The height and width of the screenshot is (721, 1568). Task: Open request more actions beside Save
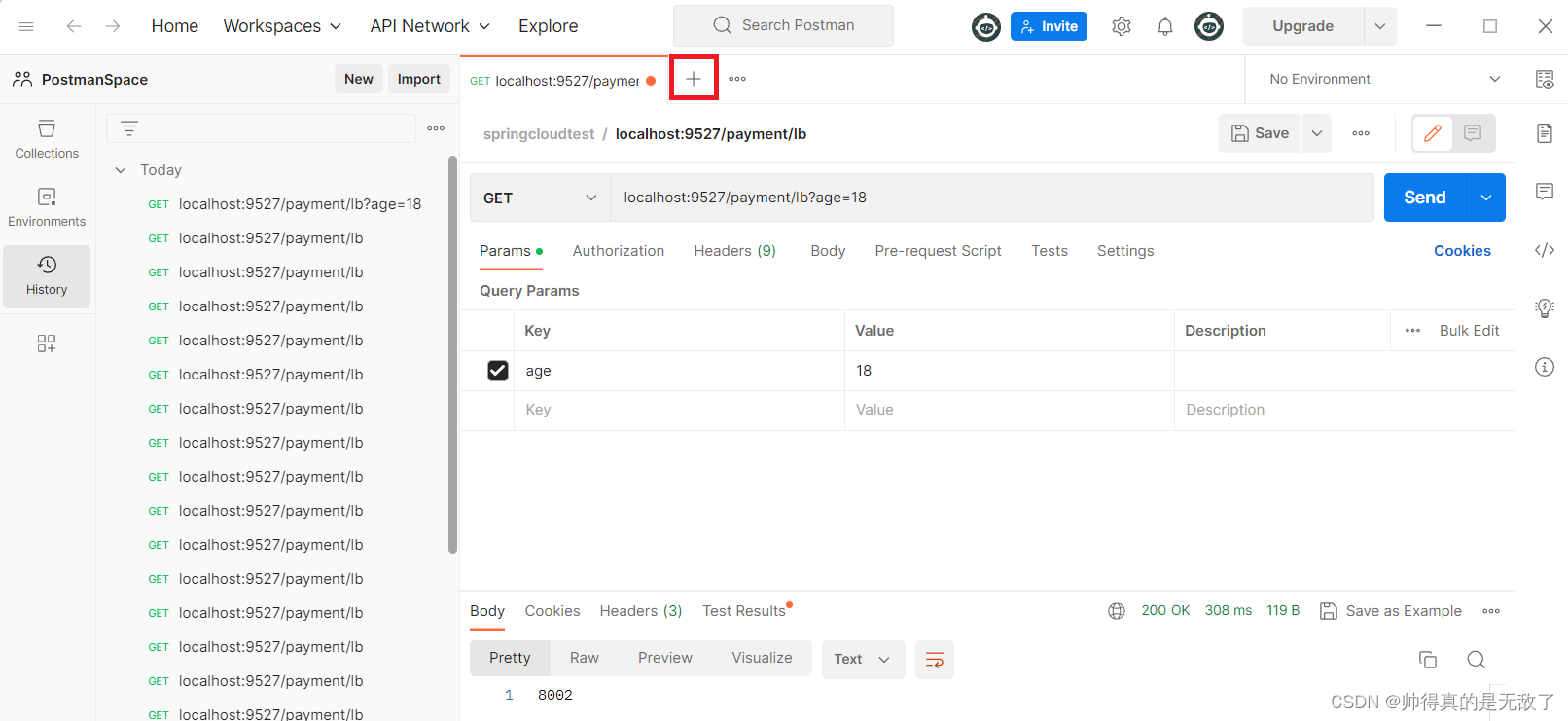pyautogui.click(x=1361, y=133)
